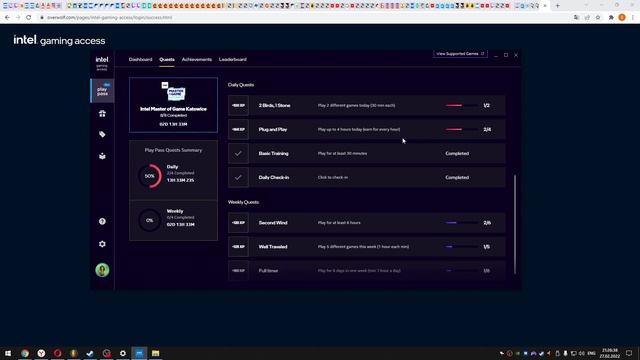Image resolution: width=640 pixels, height=360 pixels.
Task: Switch to the Achievements tab
Action: coord(197,60)
